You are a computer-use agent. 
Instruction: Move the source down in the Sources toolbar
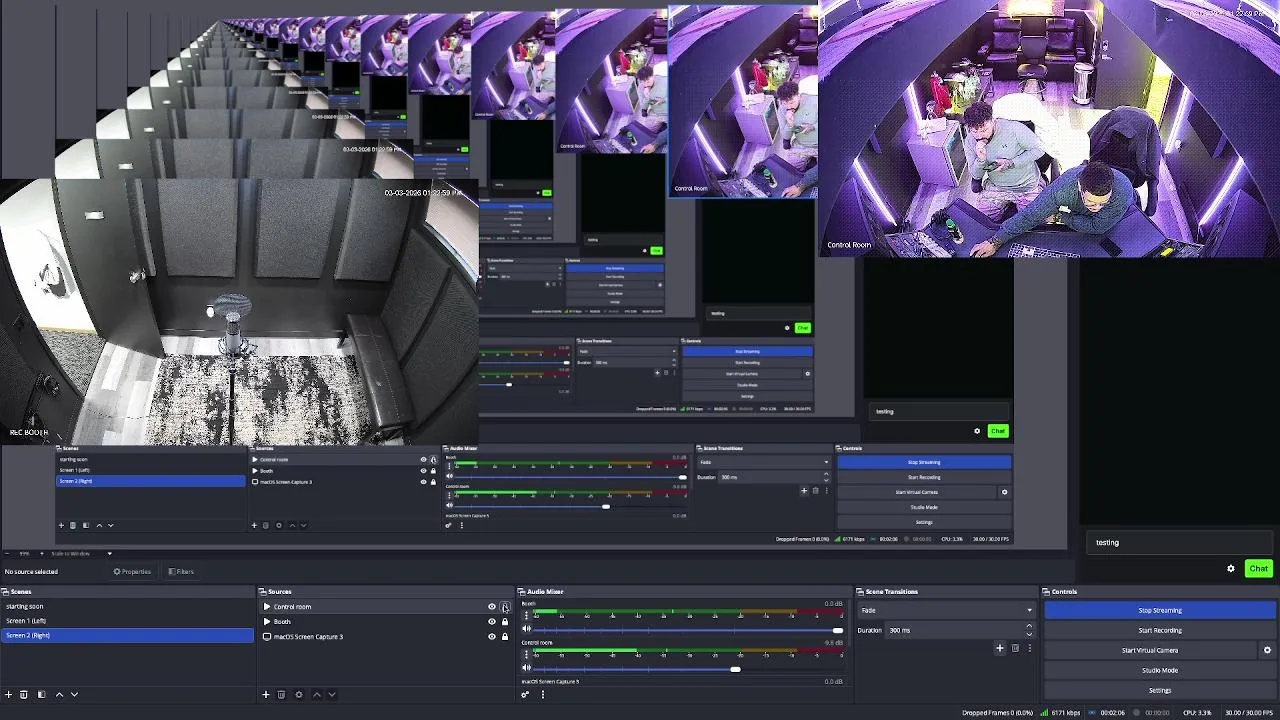pyautogui.click(x=332, y=694)
